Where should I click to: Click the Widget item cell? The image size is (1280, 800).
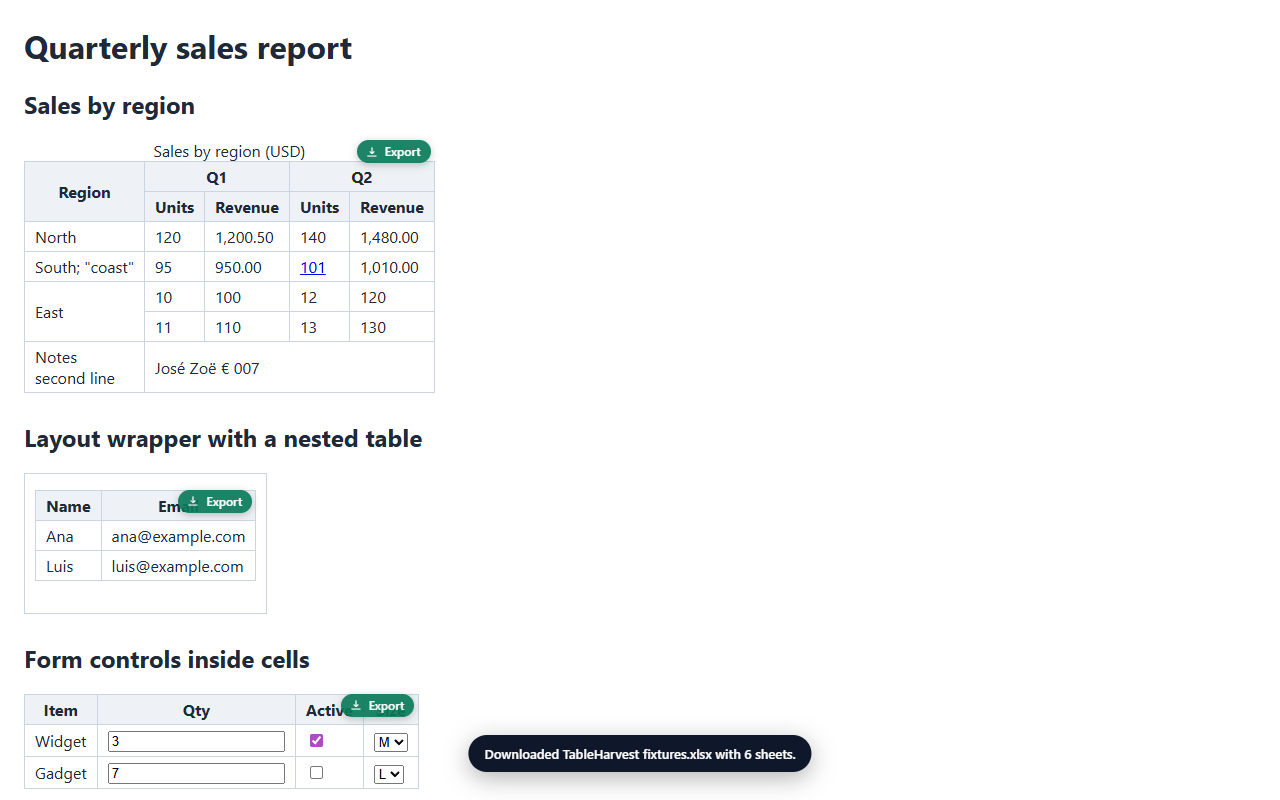[x=61, y=742]
